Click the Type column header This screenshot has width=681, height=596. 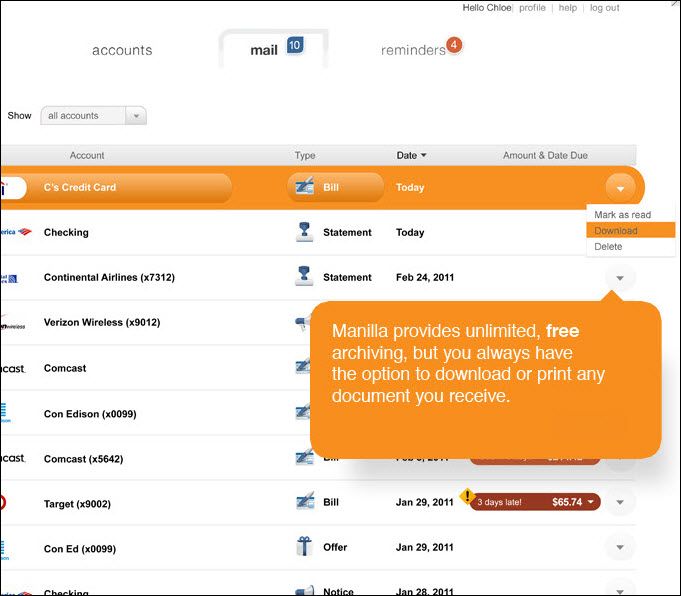point(305,155)
